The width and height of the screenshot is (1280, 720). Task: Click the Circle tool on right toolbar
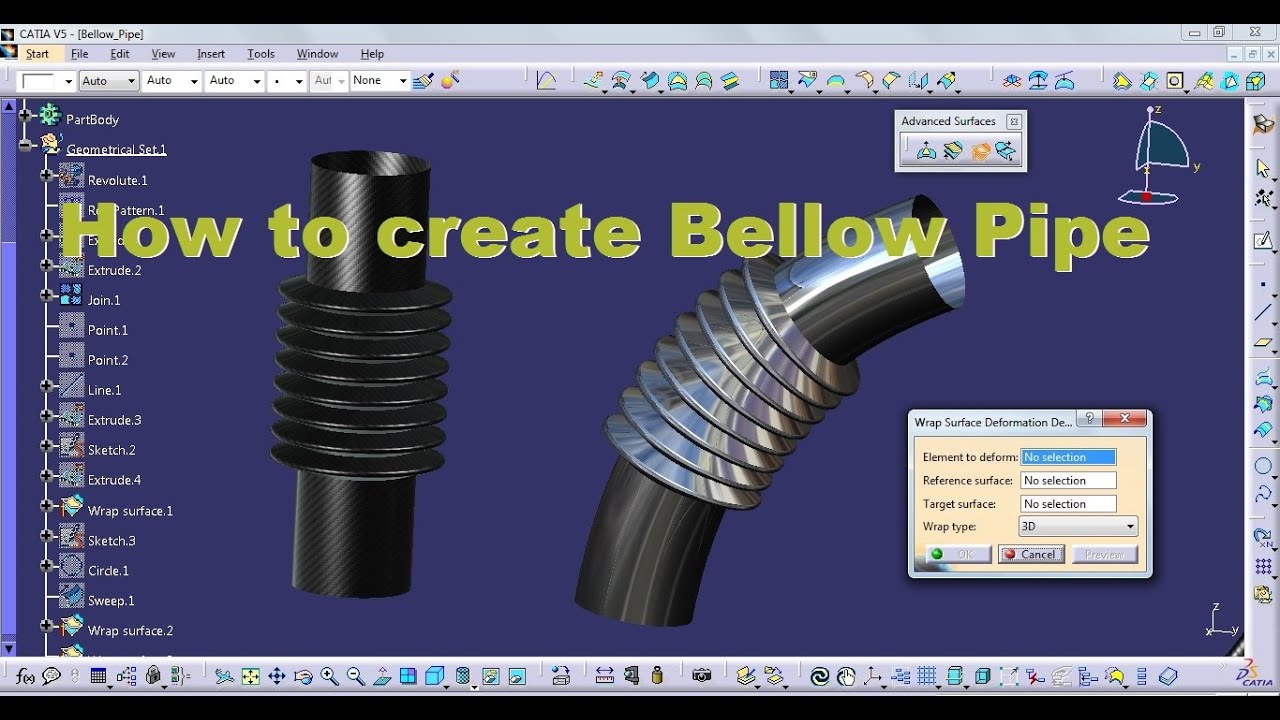tap(1264, 467)
